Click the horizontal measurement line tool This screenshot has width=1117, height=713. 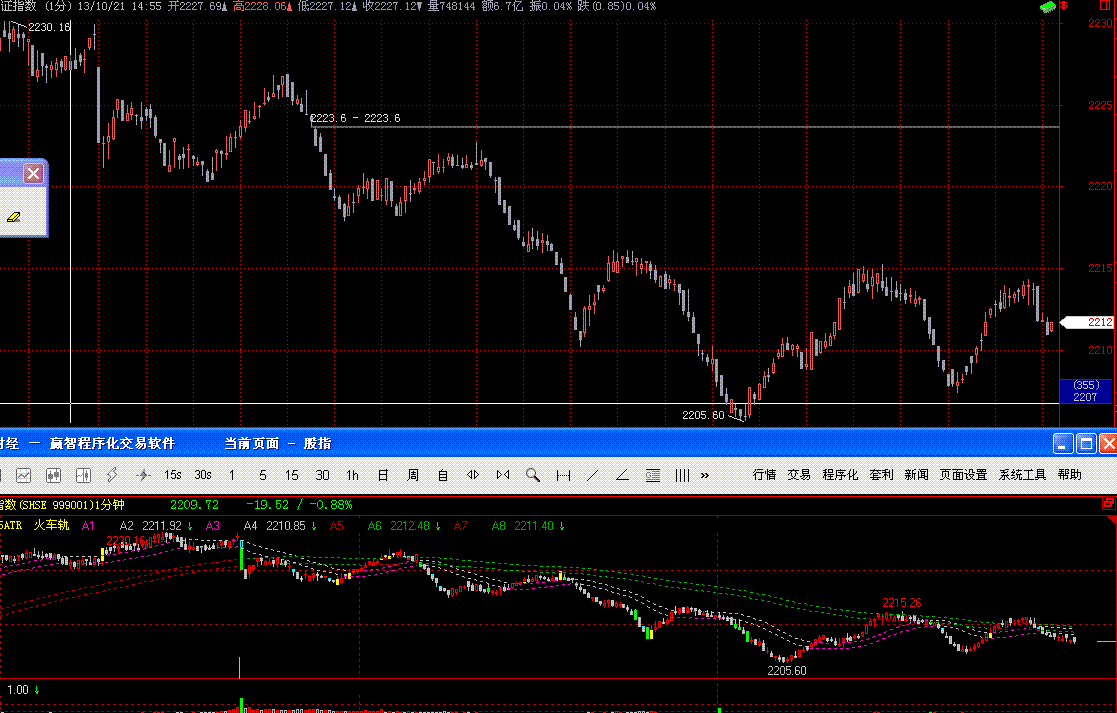point(563,475)
